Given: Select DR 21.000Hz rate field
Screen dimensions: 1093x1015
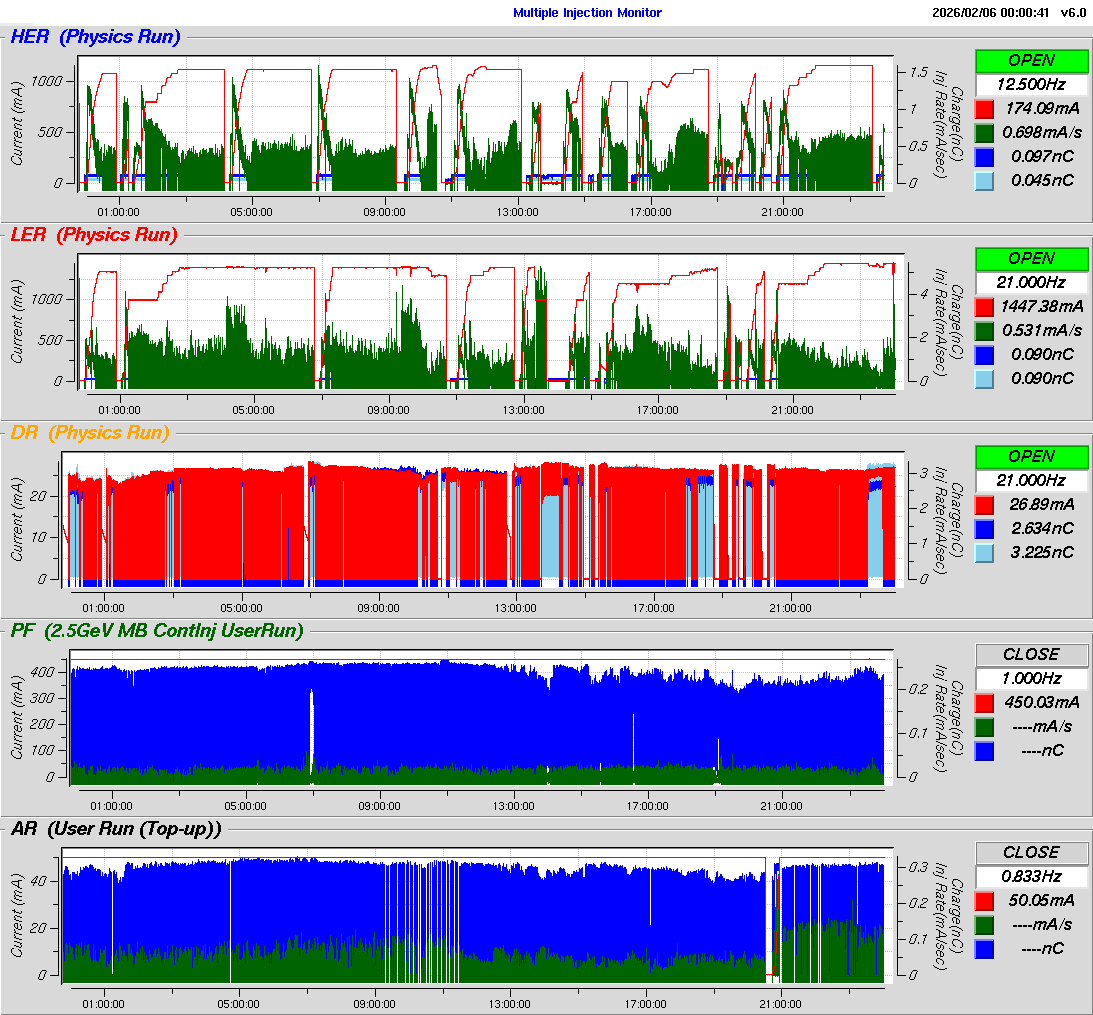Looking at the screenshot, I should (x=1031, y=481).
